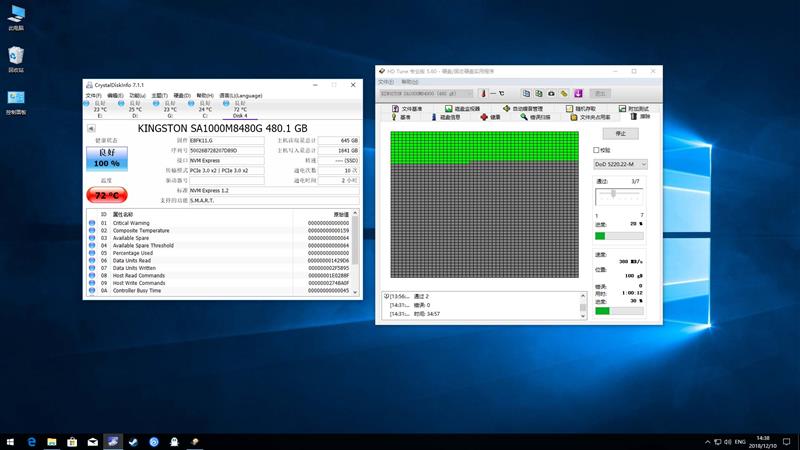Open CrystalDiskInfo File (F) menu
The height and width of the screenshot is (450, 800).
pos(93,95)
